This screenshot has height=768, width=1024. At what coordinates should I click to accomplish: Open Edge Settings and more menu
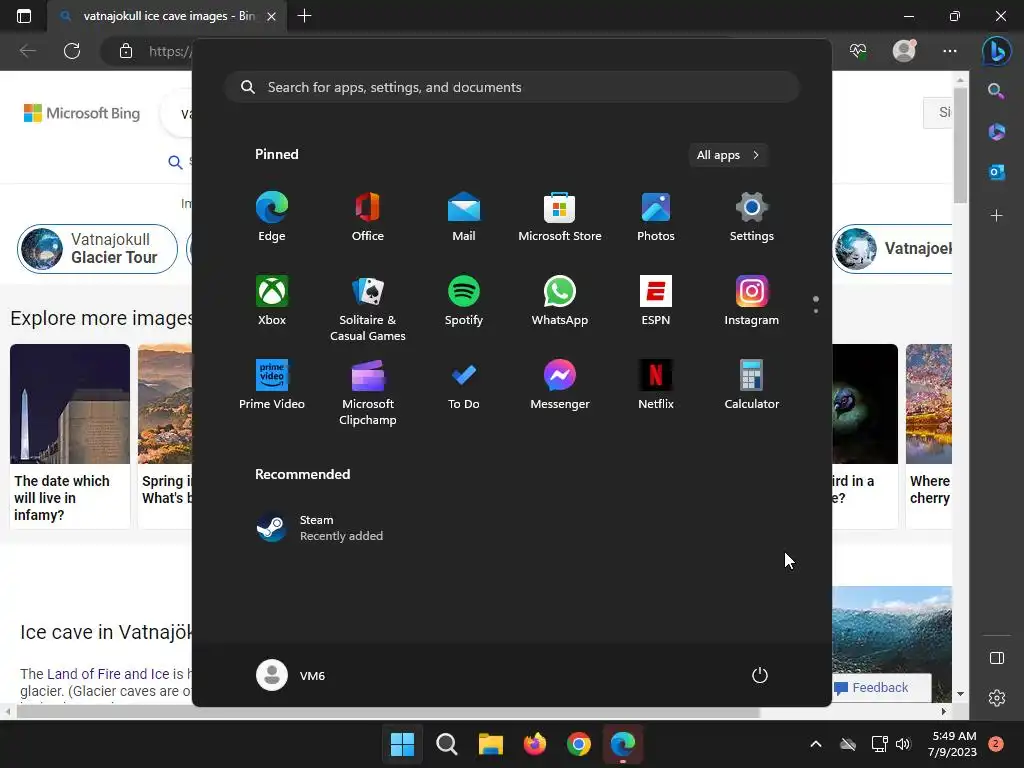coord(950,51)
